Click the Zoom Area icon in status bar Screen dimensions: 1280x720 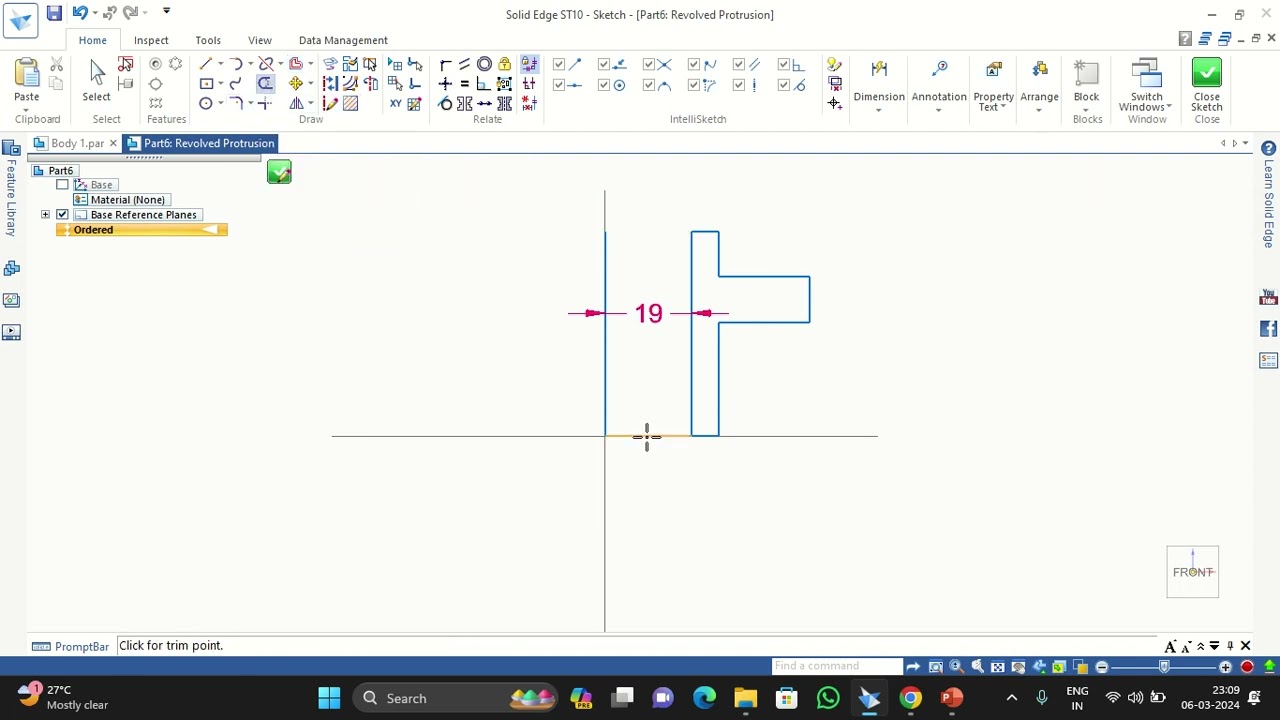coord(936,667)
